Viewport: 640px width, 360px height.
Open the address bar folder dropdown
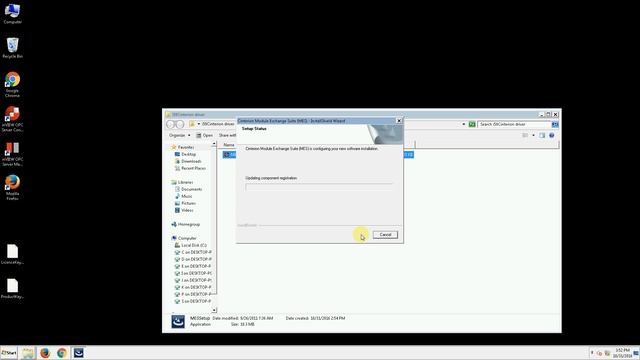pos(199,124)
